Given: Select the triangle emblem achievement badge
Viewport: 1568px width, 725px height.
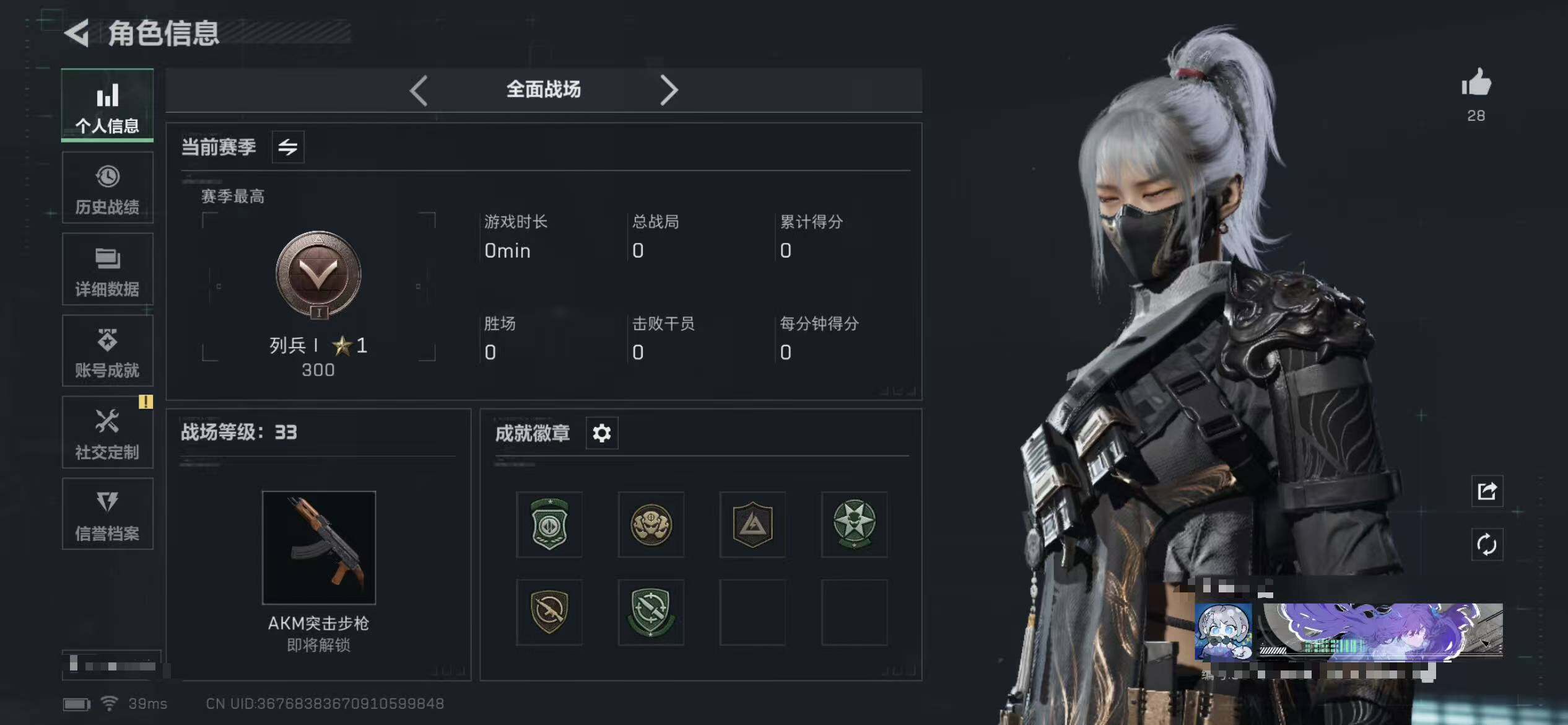Looking at the screenshot, I should pyautogui.click(x=752, y=524).
